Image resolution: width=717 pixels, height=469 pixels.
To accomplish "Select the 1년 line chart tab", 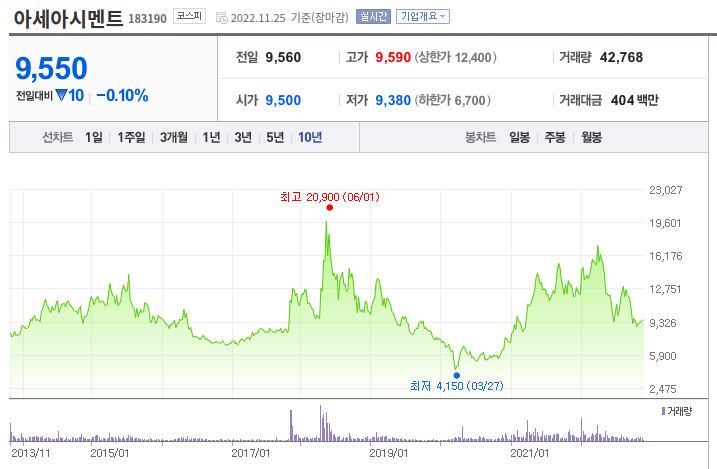I will coord(211,137).
